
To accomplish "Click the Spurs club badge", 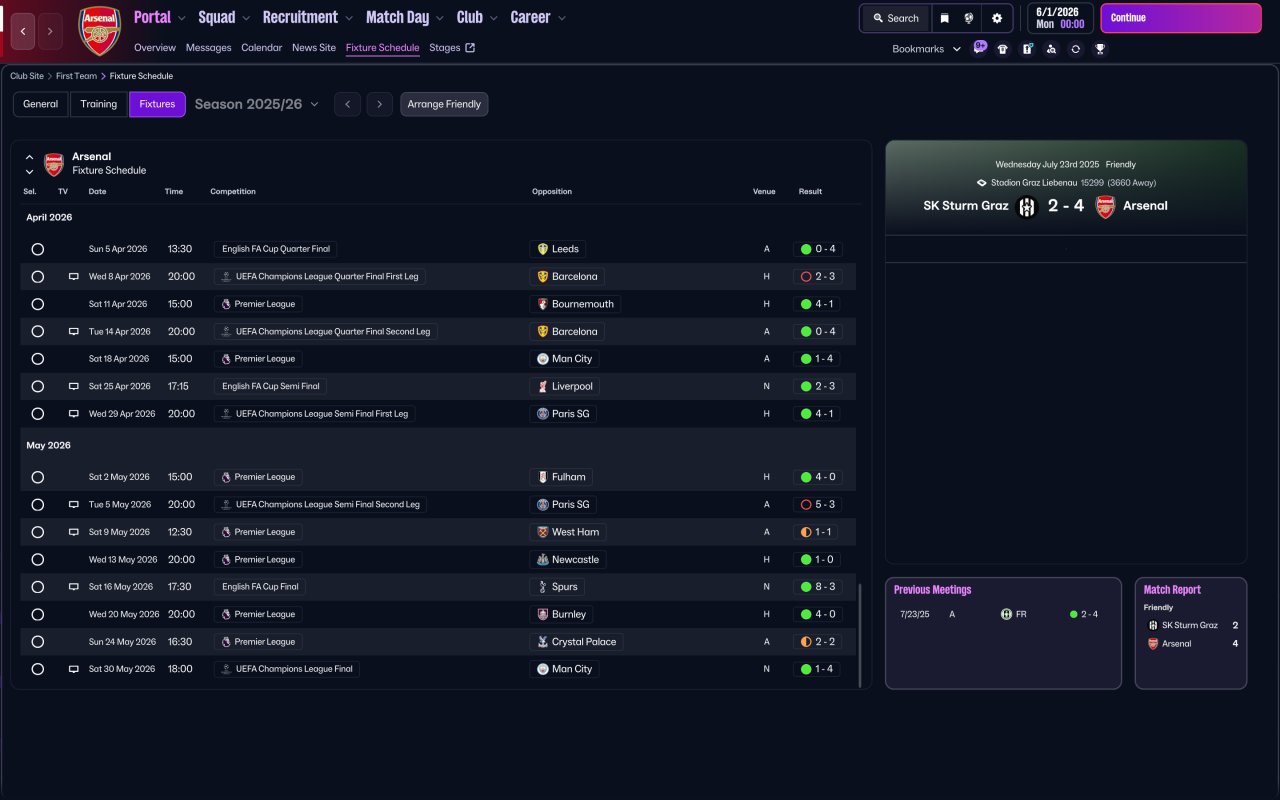I will point(543,587).
